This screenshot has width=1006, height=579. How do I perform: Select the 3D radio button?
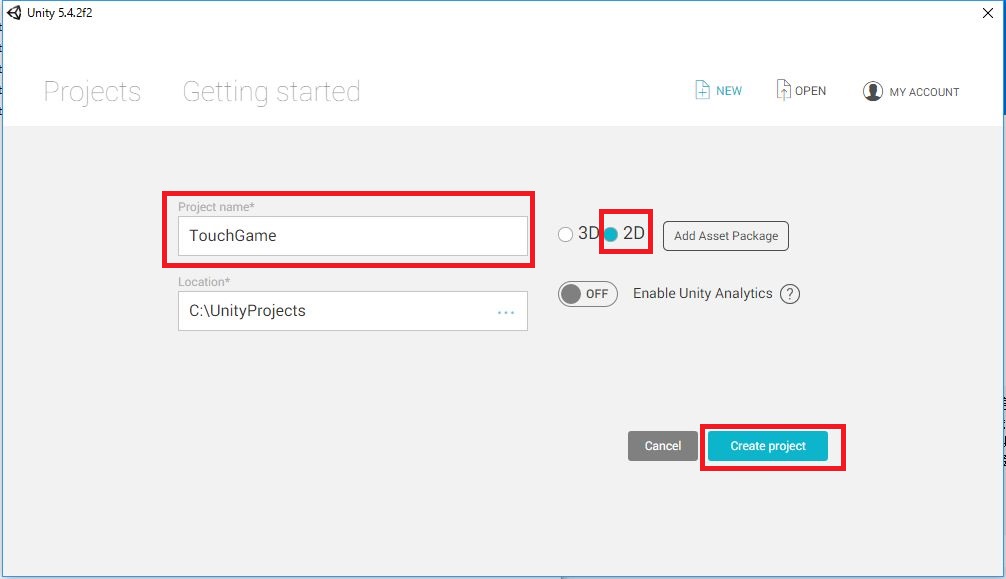point(565,234)
